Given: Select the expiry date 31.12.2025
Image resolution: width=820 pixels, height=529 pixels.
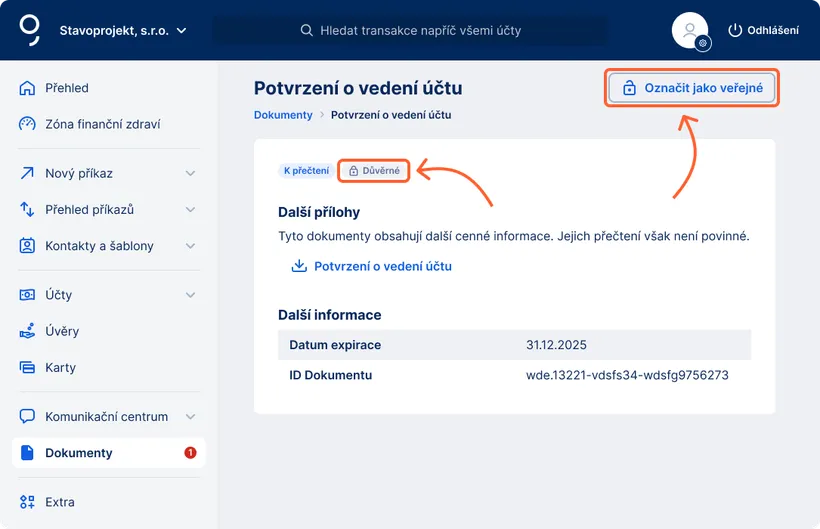Looking at the screenshot, I should pyautogui.click(x=556, y=345).
